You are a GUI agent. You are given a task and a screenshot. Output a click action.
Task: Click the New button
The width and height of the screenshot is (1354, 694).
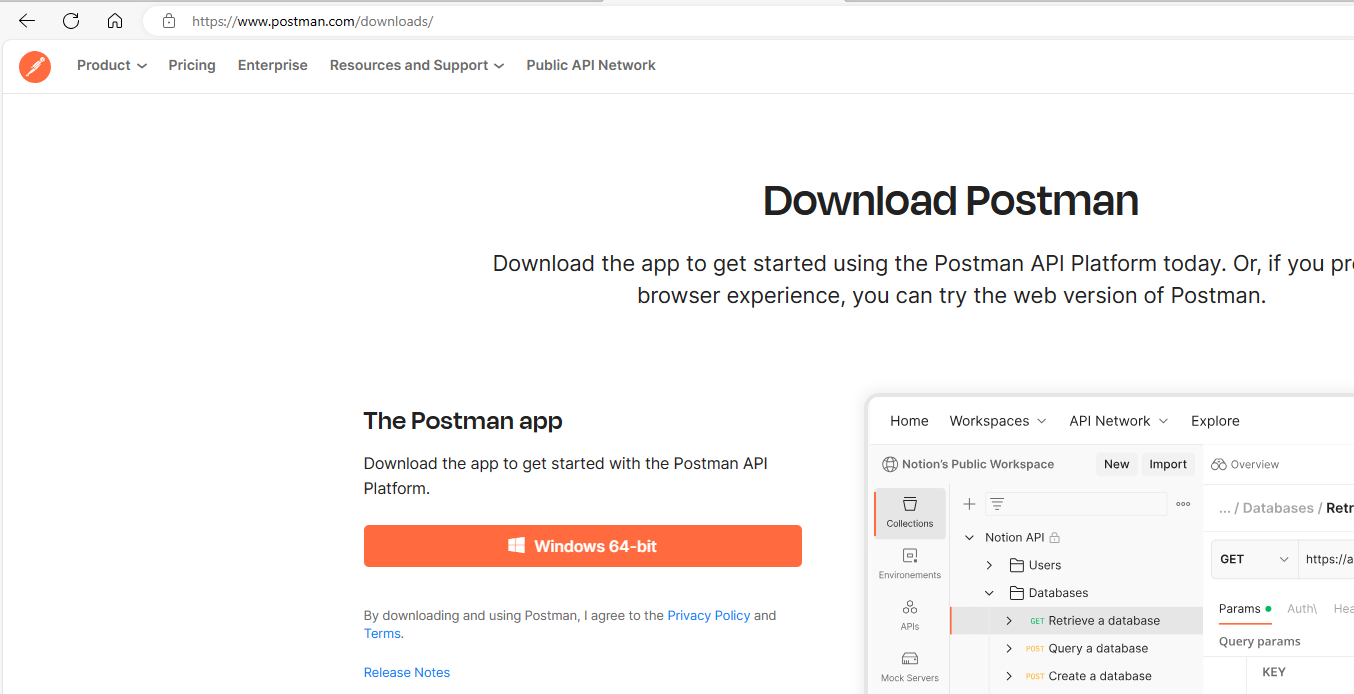pyautogui.click(x=1117, y=464)
